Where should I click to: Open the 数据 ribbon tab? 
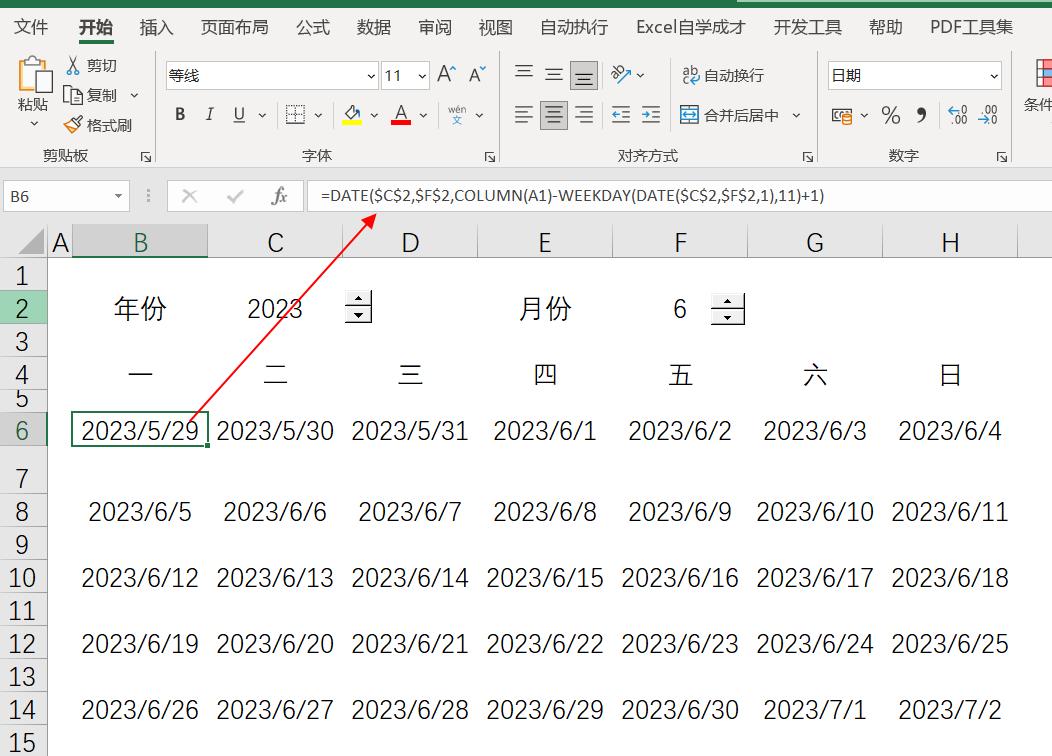click(372, 27)
